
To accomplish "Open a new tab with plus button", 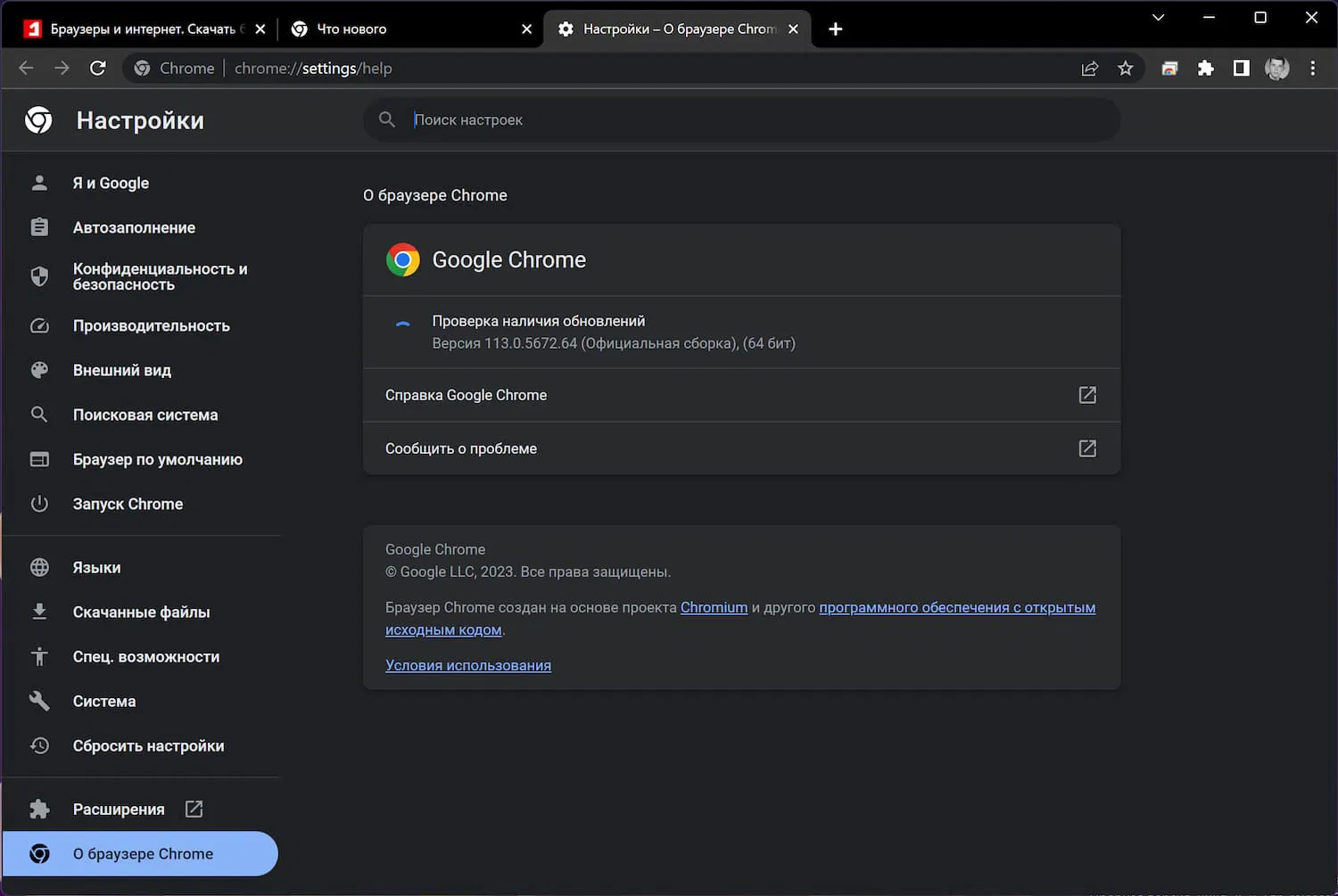I will click(835, 29).
